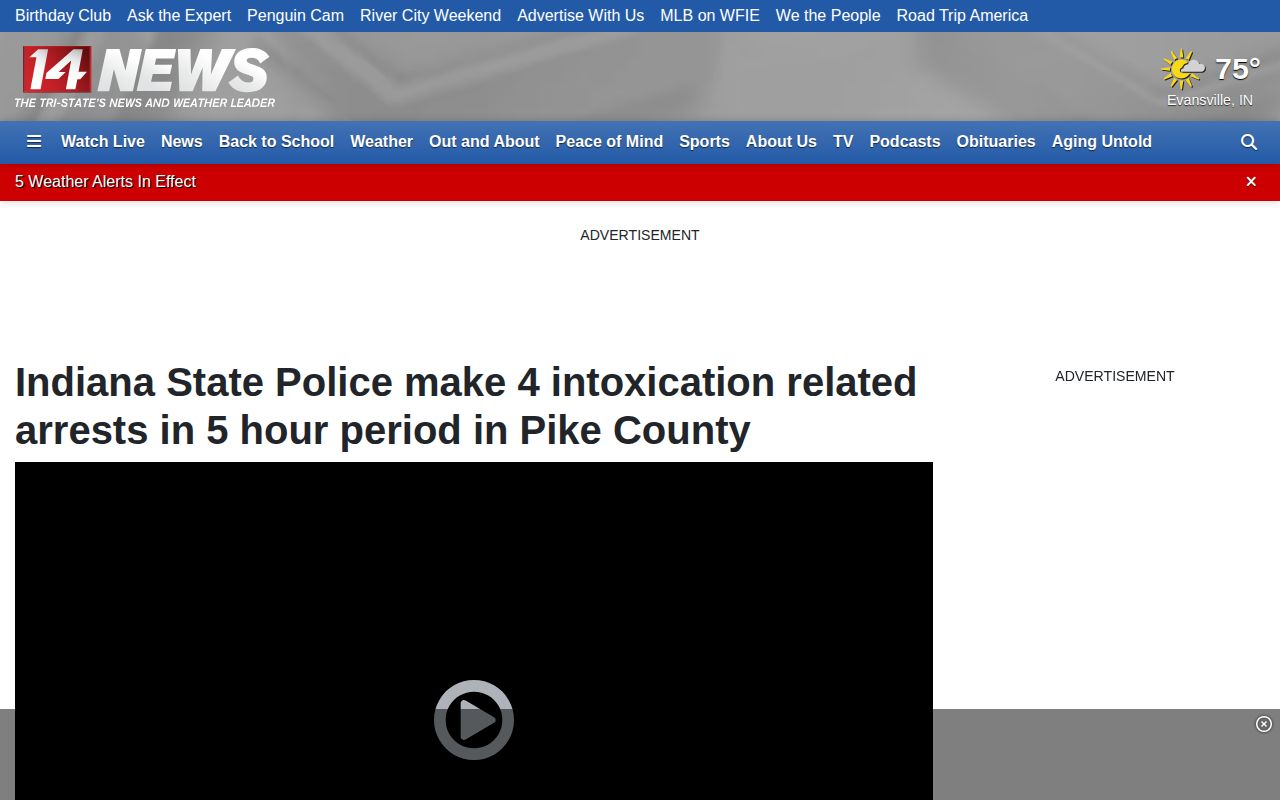The image size is (1280, 800).
Task: Go to Obituaries section
Action: pos(996,142)
